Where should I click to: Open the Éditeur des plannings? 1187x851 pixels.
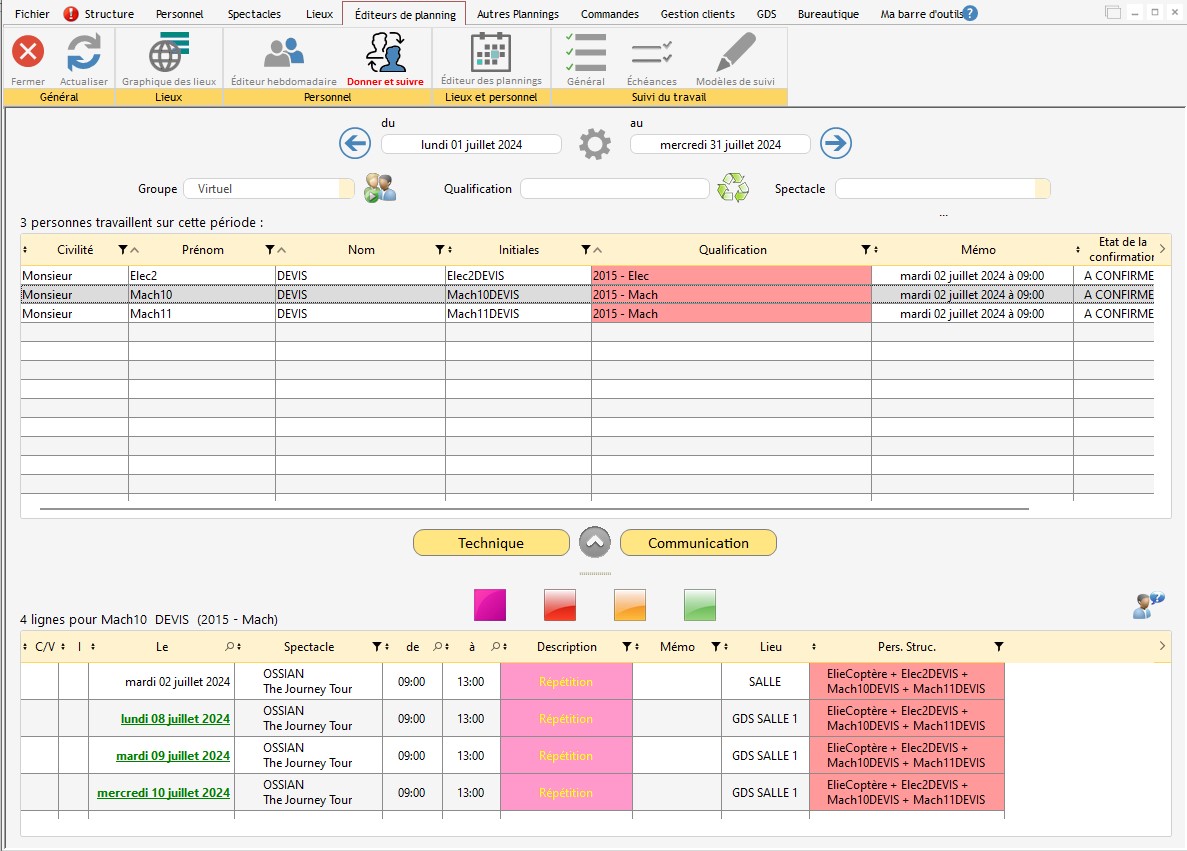[x=491, y=52]
